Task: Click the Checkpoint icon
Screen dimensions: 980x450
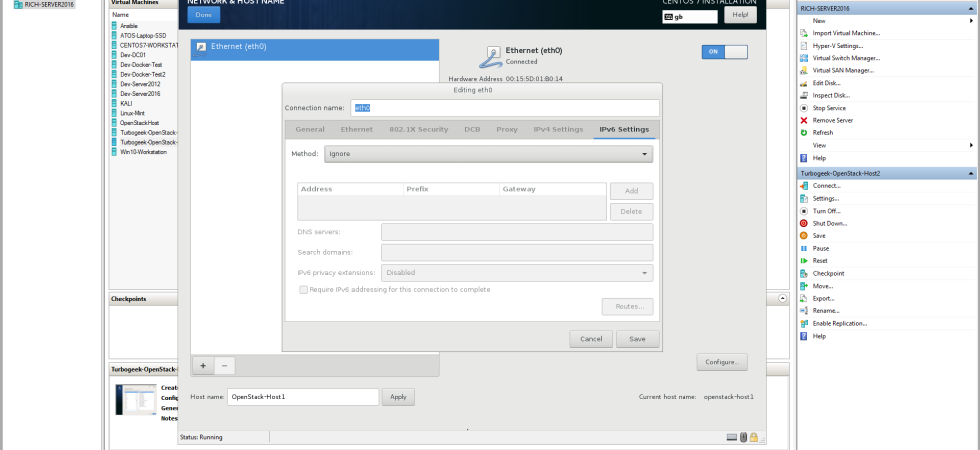Action: [804, 273]
